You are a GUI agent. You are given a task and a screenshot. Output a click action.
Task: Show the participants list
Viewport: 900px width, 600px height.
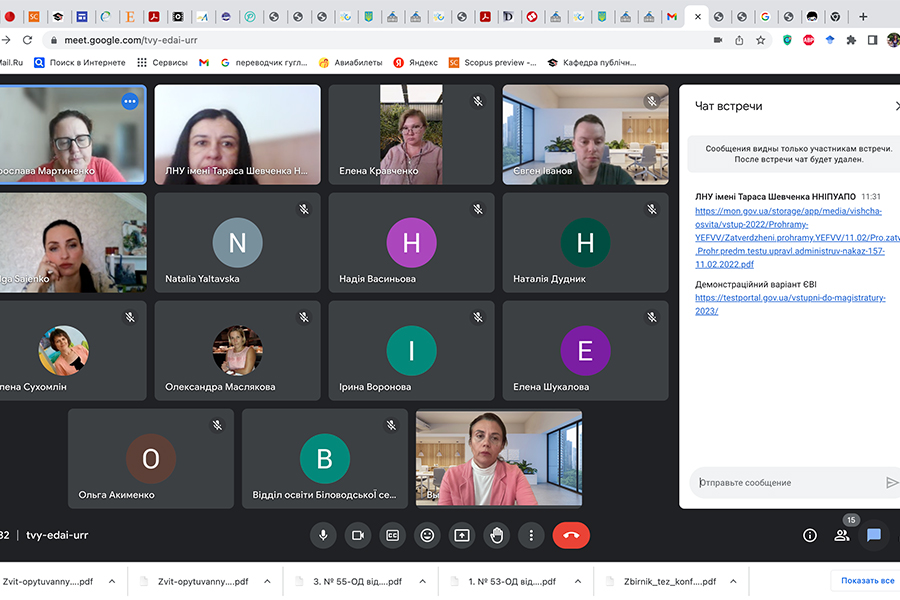[842, 535]
